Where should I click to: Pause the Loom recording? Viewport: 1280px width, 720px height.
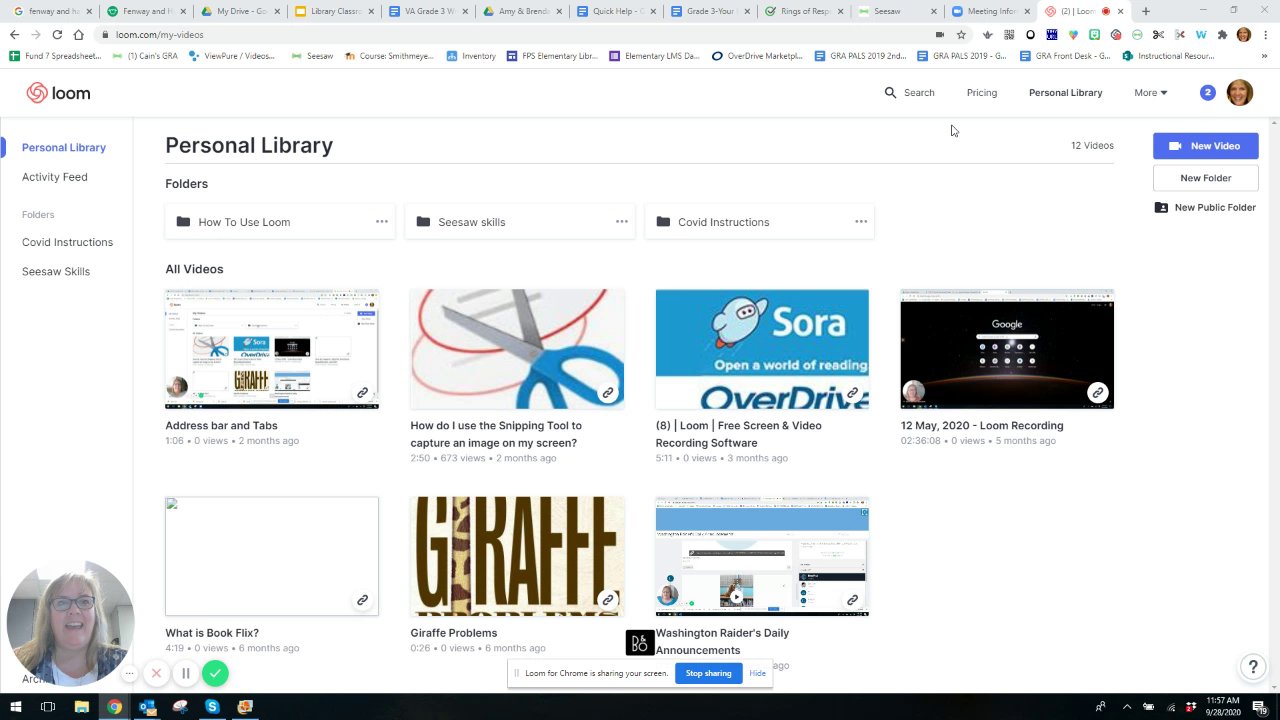(185, 674)
